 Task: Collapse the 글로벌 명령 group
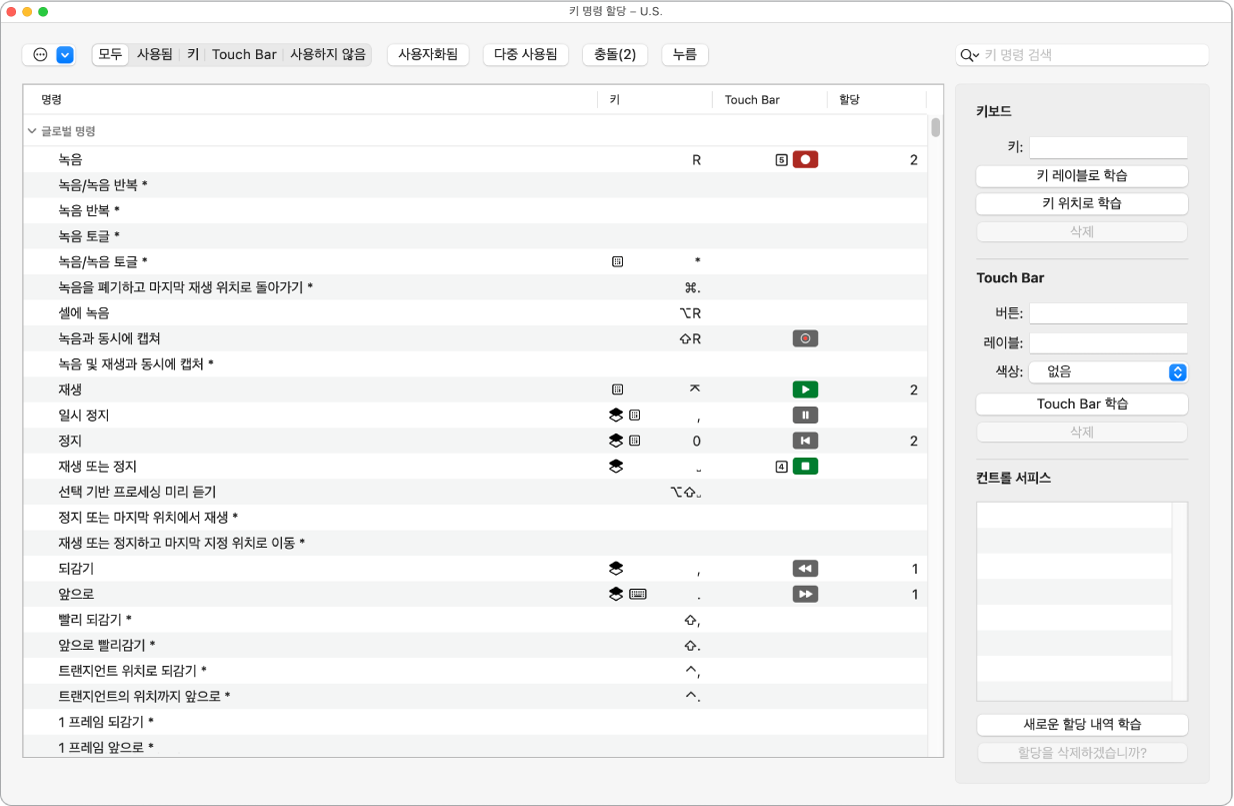point(32,131)
